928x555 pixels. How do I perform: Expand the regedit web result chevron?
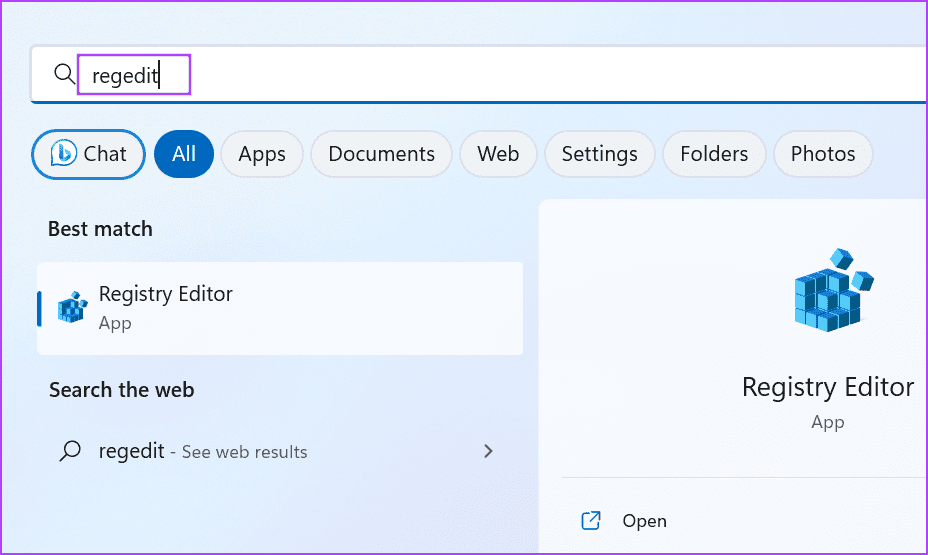pos(488,451)
